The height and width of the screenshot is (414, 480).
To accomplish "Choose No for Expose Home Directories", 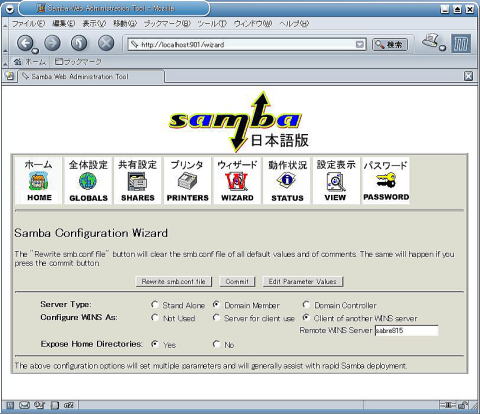I will (217, 344).
